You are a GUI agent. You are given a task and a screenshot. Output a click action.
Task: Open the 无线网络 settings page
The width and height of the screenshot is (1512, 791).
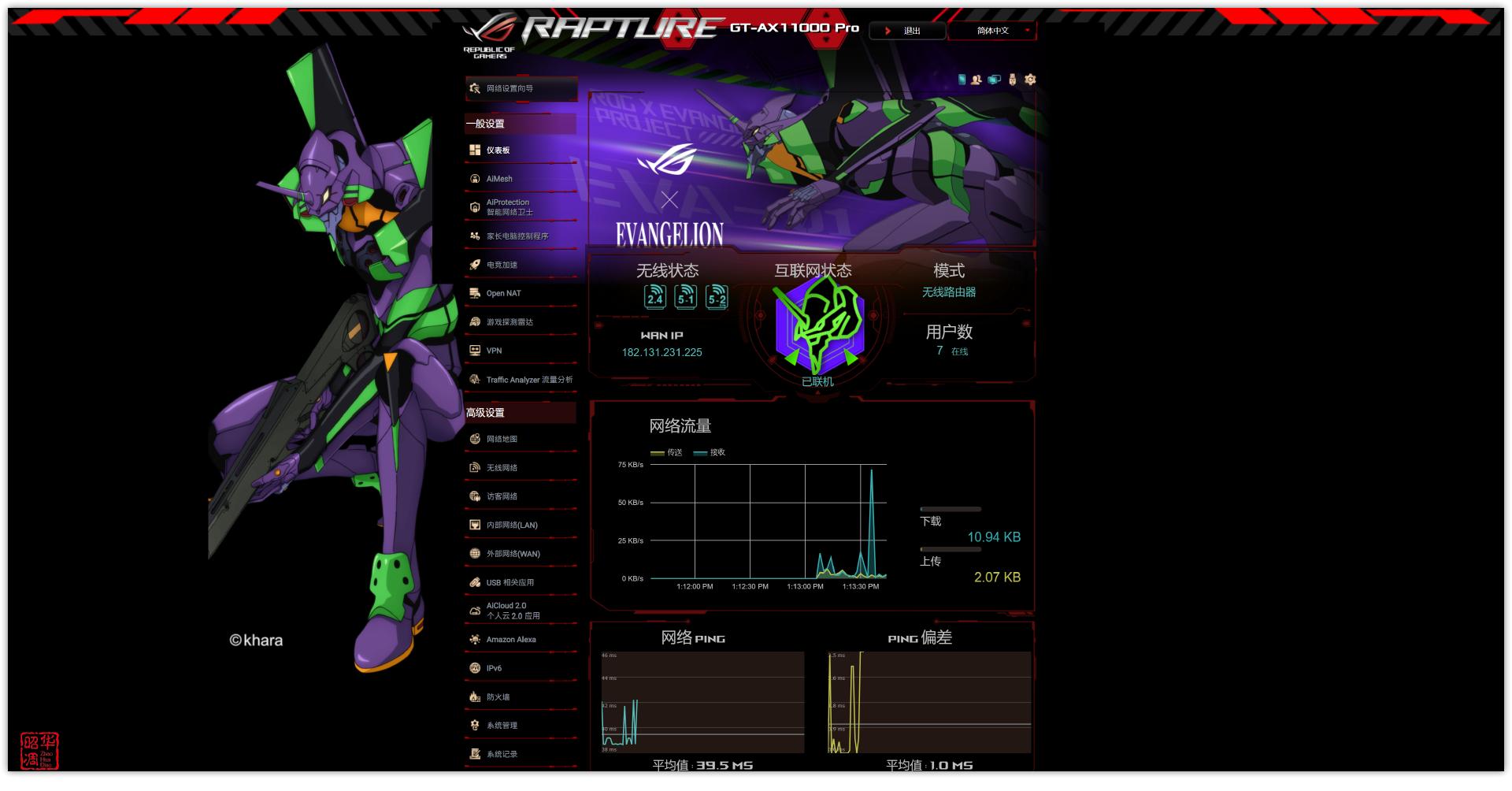[x=521, y=468]
